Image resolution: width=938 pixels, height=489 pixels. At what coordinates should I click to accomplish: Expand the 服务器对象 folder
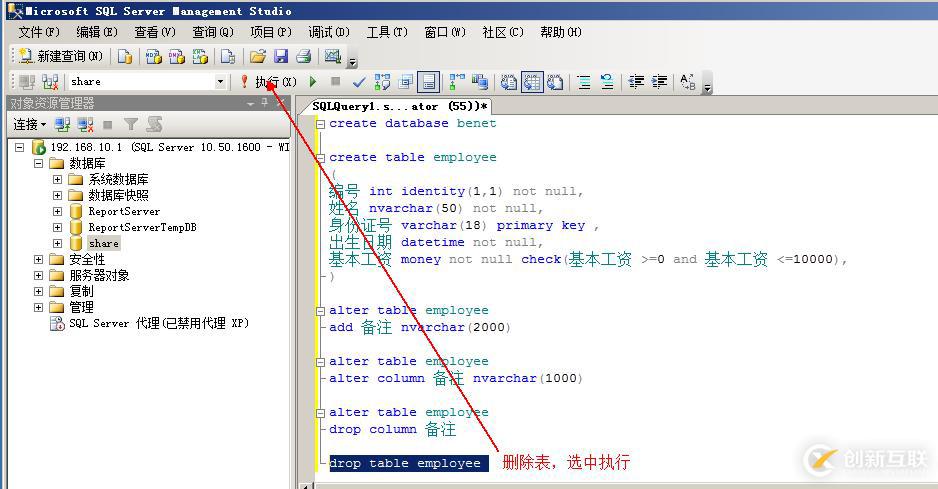39,275
